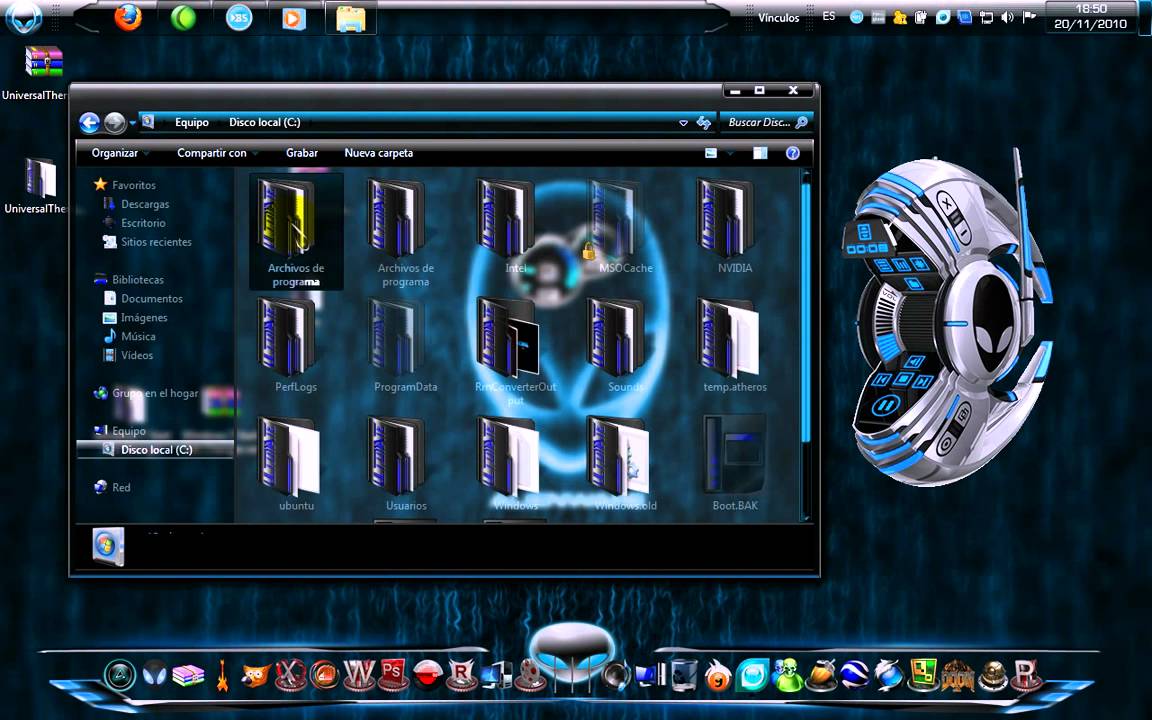
Task: Open the volume icon in system tray
Action: (1007, 17)
